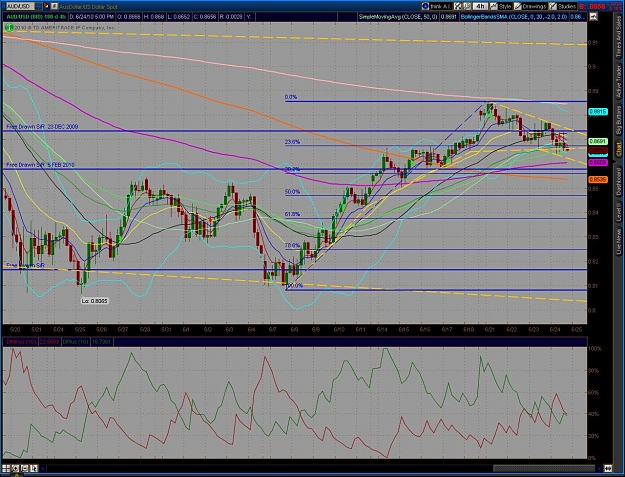Click the DIMinus (10) study label
This screenshot has height=477, width=625.
pyautogui.click(x=20, y=342)
